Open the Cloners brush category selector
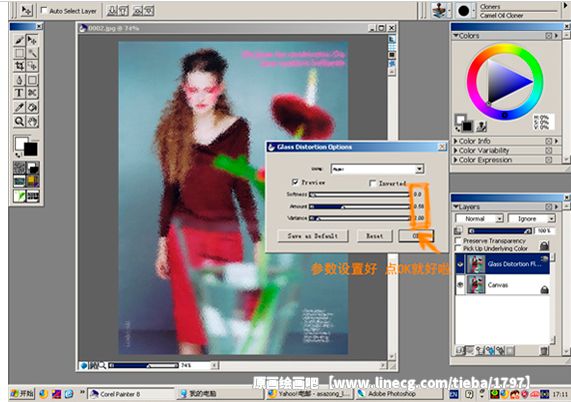571x402 pixels. pos(441,11)
